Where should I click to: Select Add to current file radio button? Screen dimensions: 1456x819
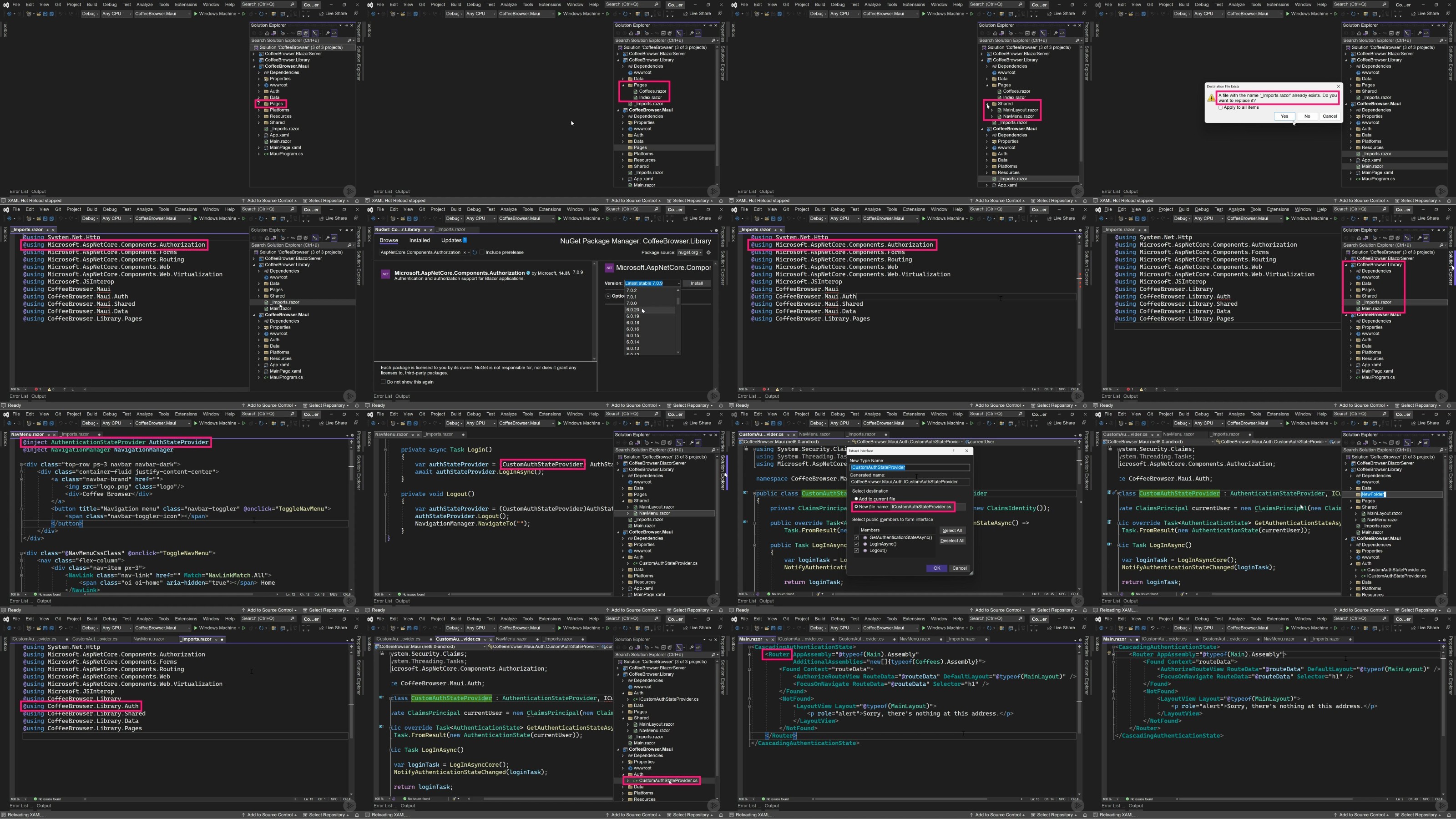[x=856, y=499]
